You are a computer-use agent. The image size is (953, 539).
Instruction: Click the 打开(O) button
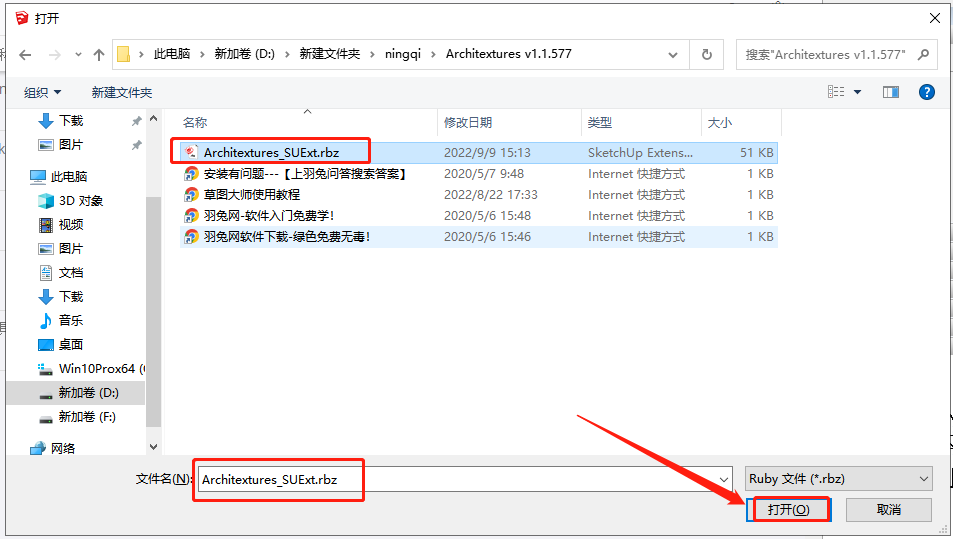pyautogui.click(x=788, y=509)
